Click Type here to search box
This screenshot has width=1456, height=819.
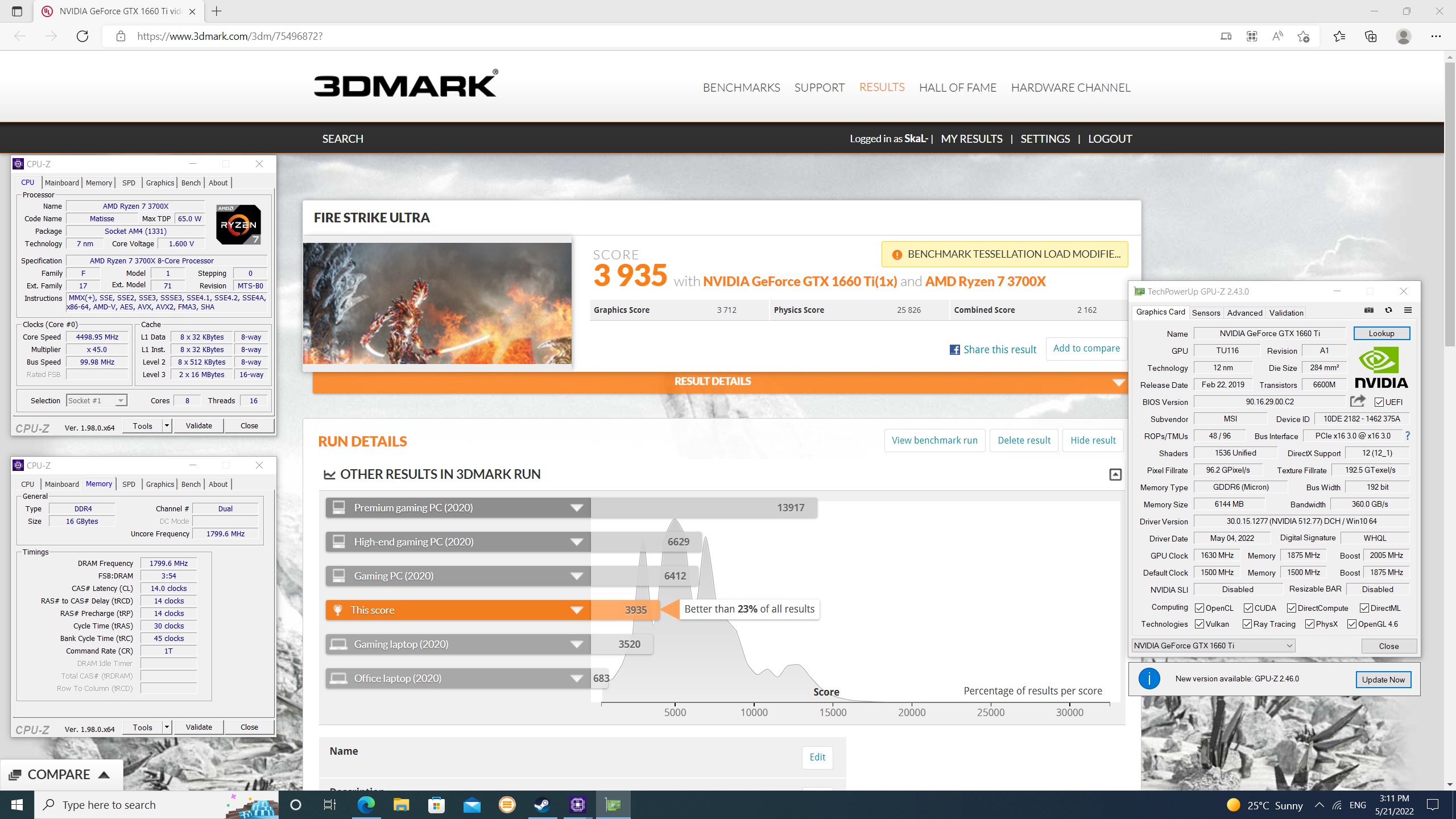click(x=156, y=805)
